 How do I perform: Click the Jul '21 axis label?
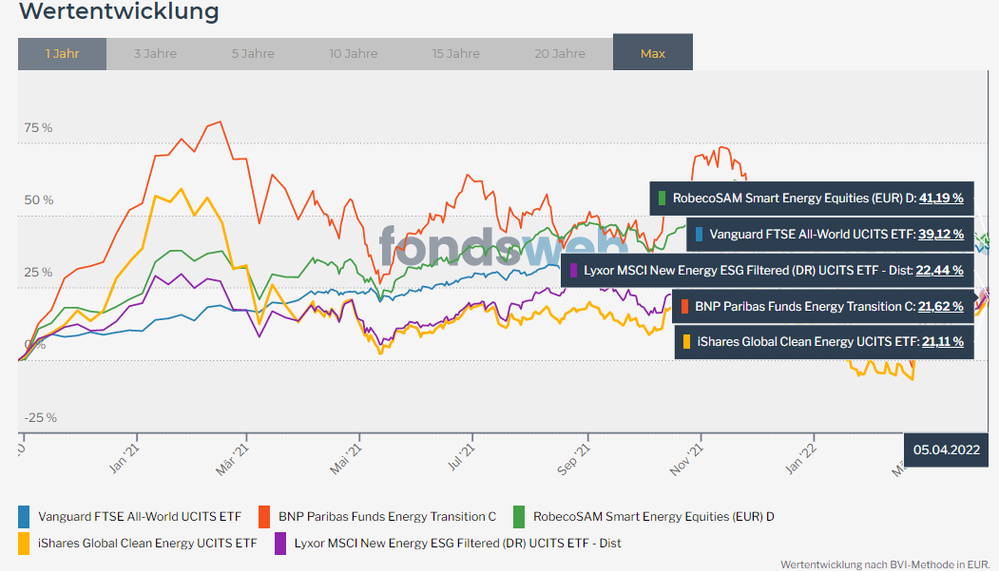[461, 458]
